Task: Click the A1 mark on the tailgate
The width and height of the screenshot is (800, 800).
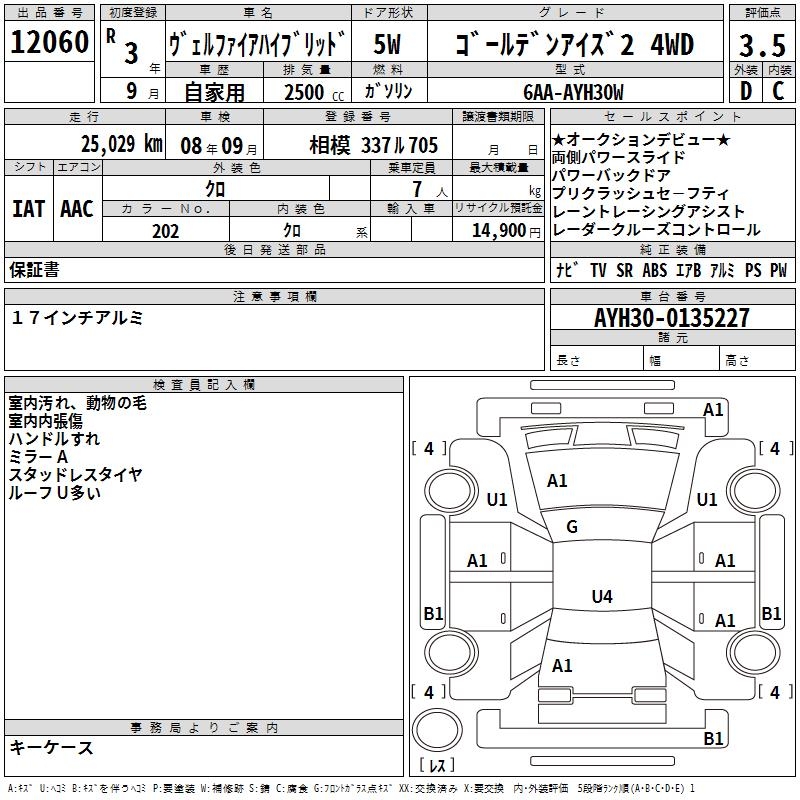Action: click(x=562, y=665)
